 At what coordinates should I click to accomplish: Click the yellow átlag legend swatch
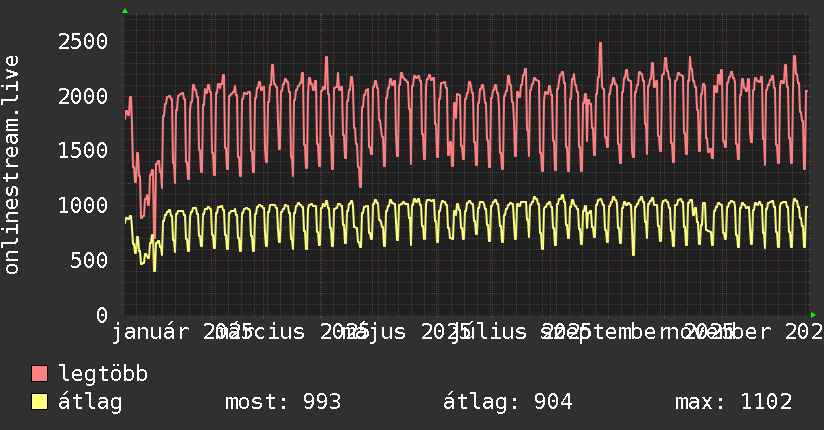coord(39,402)
